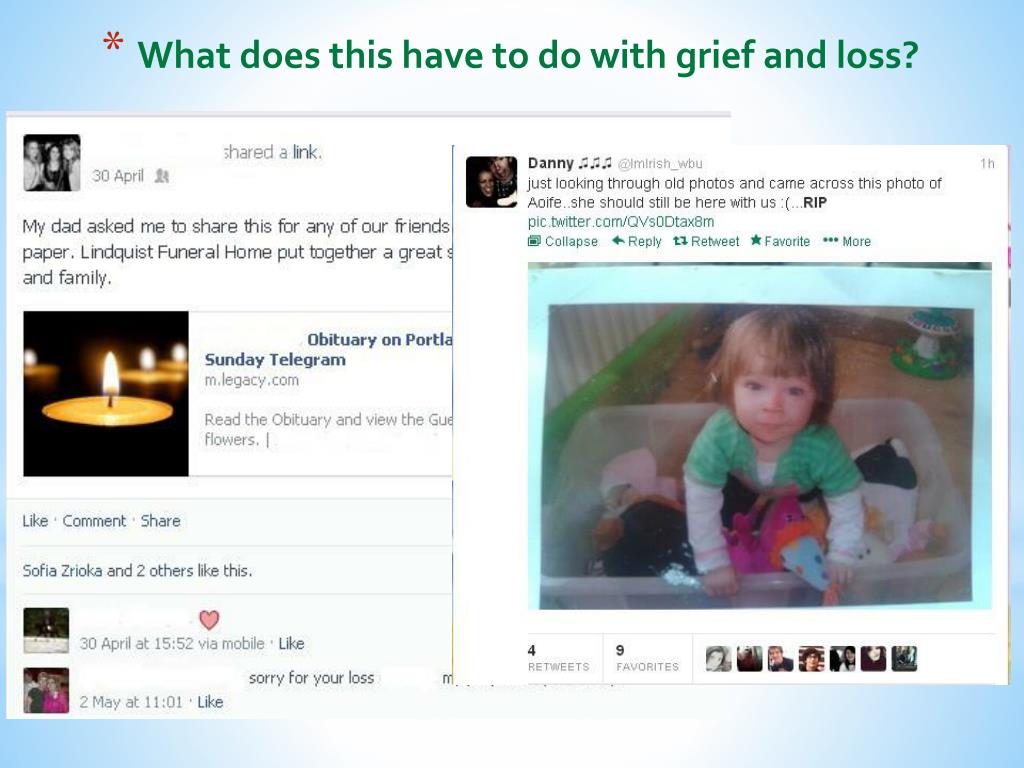This screenshot has width=1024, height=768.
Task: Open the Facebook poster's profile photo
Action: click(52, 163)
